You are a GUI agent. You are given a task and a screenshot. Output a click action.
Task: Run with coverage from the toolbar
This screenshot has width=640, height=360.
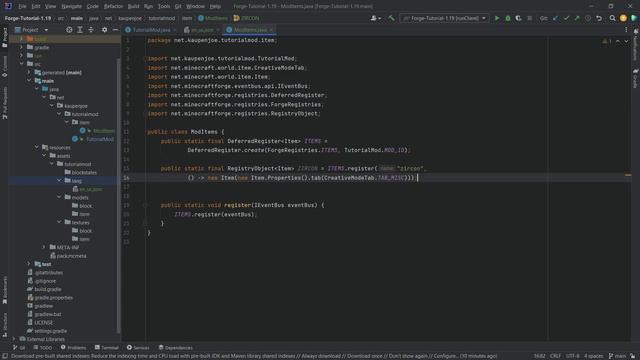[x=518, y=18]
